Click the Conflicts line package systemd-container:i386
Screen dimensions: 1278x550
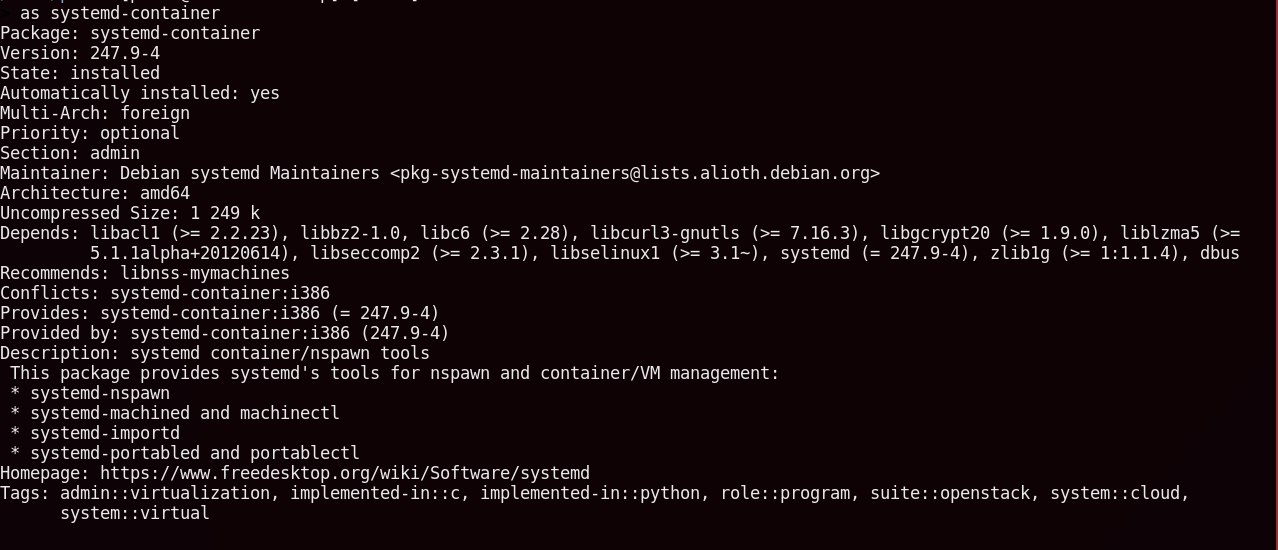[220, 293]
